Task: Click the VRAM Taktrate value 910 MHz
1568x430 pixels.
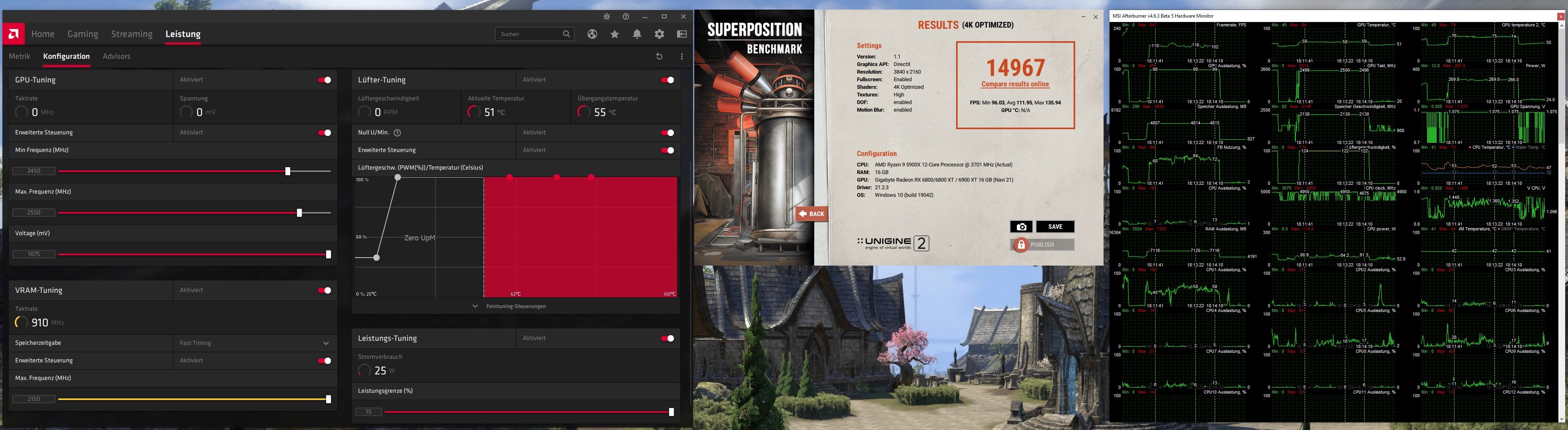Action: point(40,323)
